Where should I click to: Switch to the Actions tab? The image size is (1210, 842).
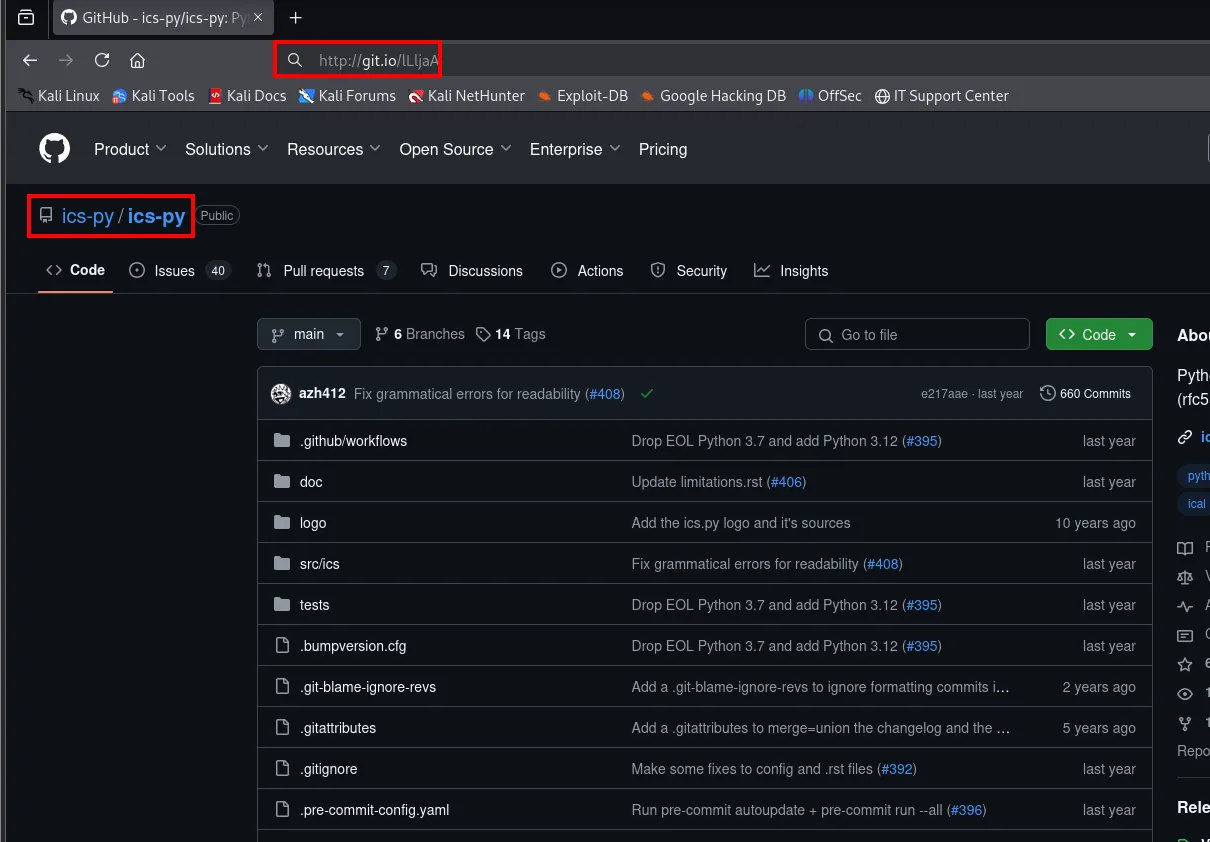[587, 271]
